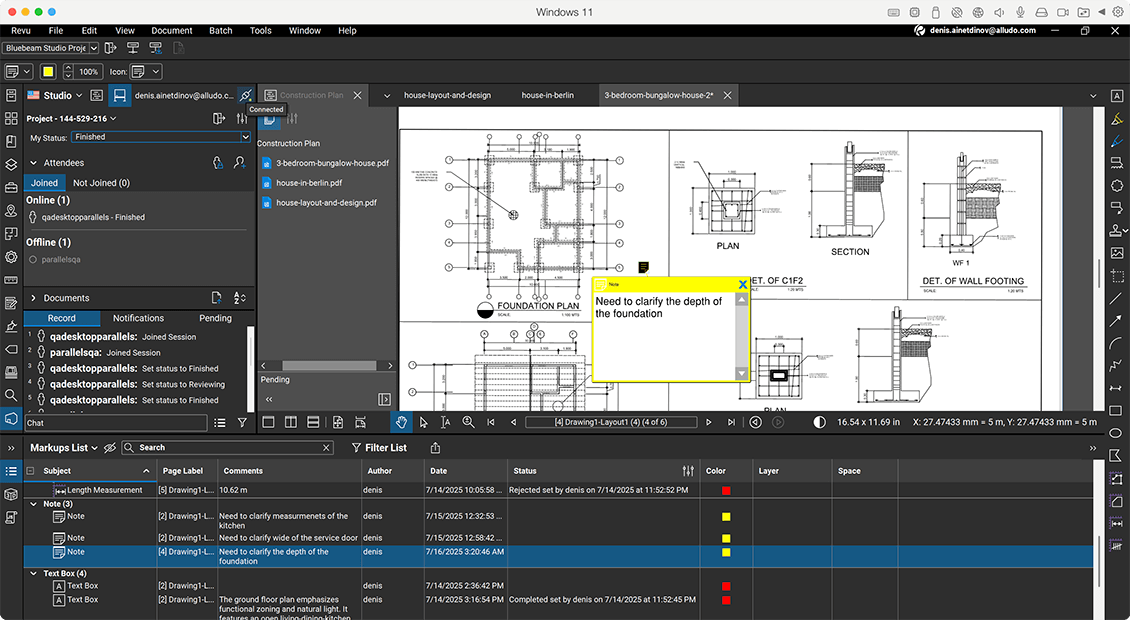Viewport: 1130px width, 620px height.
Task: Activate the Select text tool
Action: click(446, 421)
